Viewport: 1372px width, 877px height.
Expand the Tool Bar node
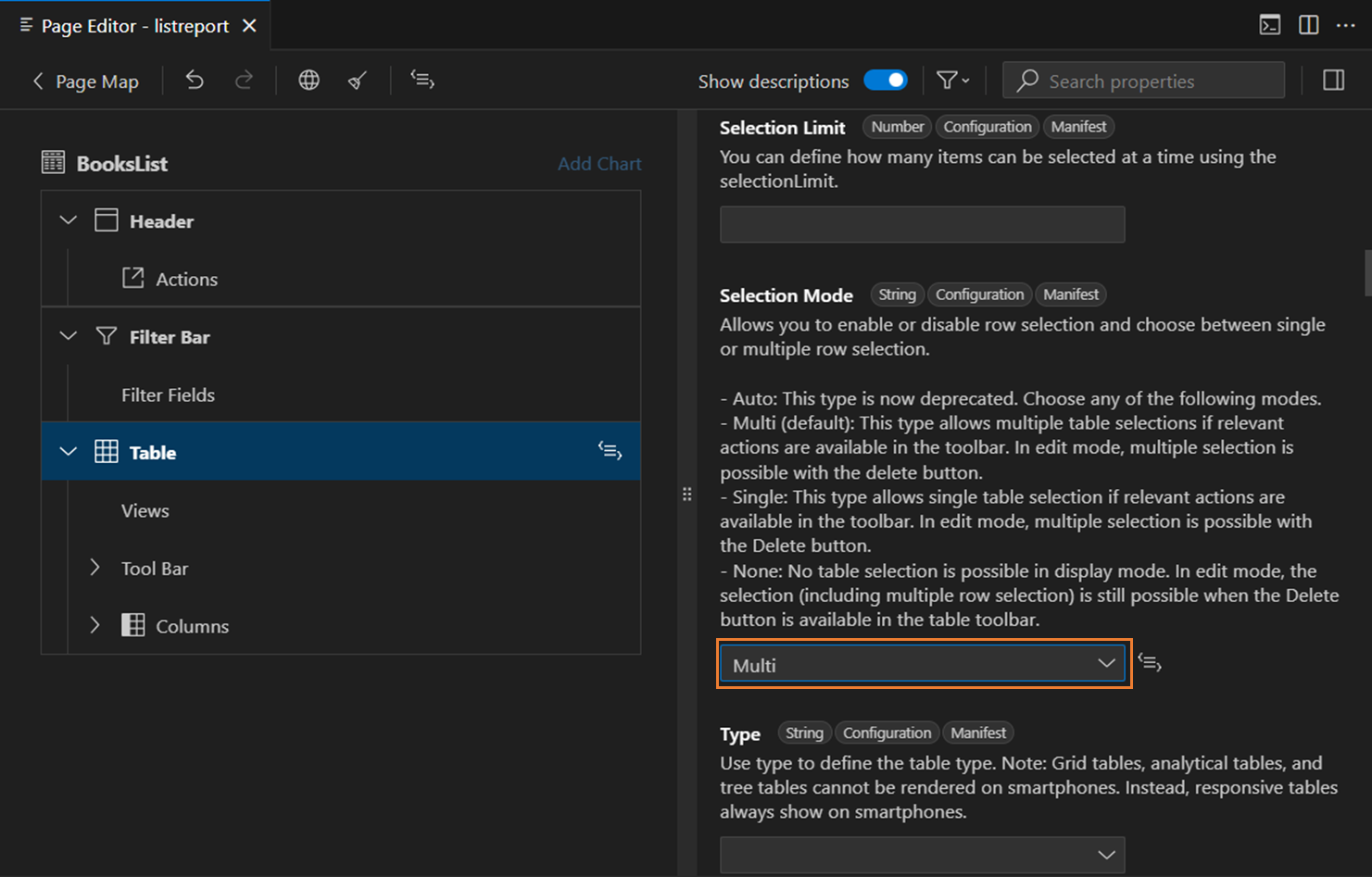click(x=94, y=568)
